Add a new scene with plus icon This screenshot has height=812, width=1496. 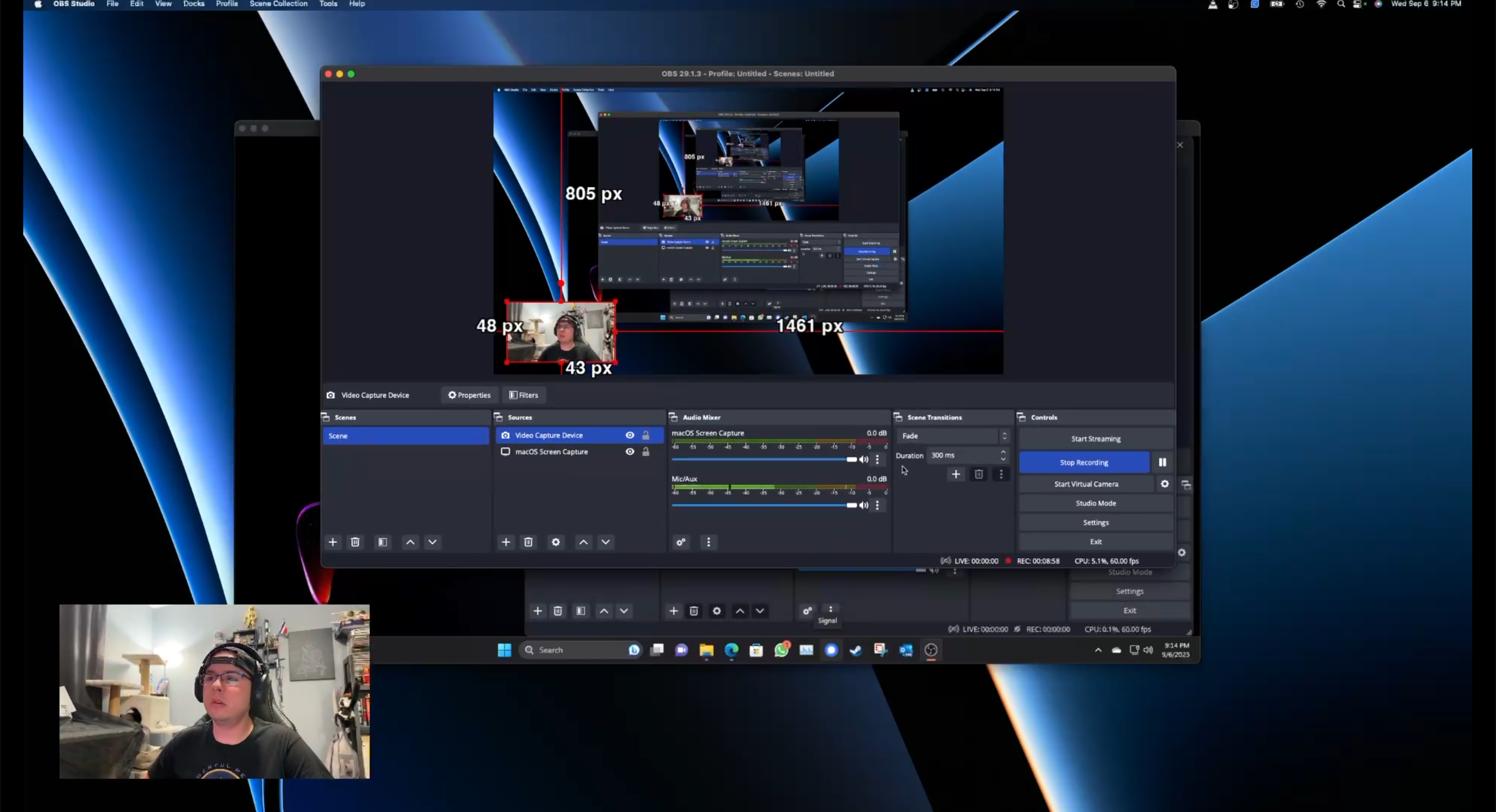(332, 541)
